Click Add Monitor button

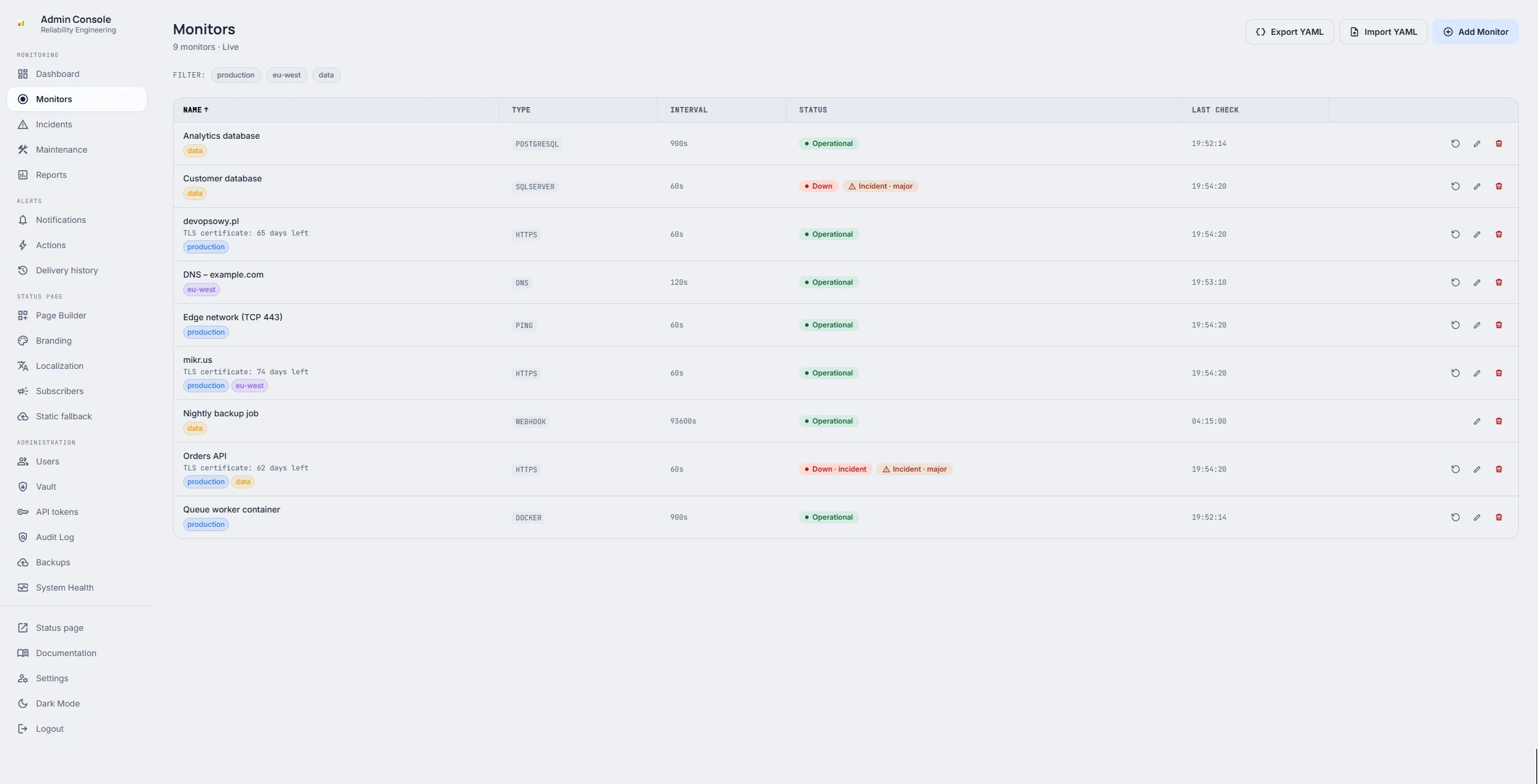1476,32
